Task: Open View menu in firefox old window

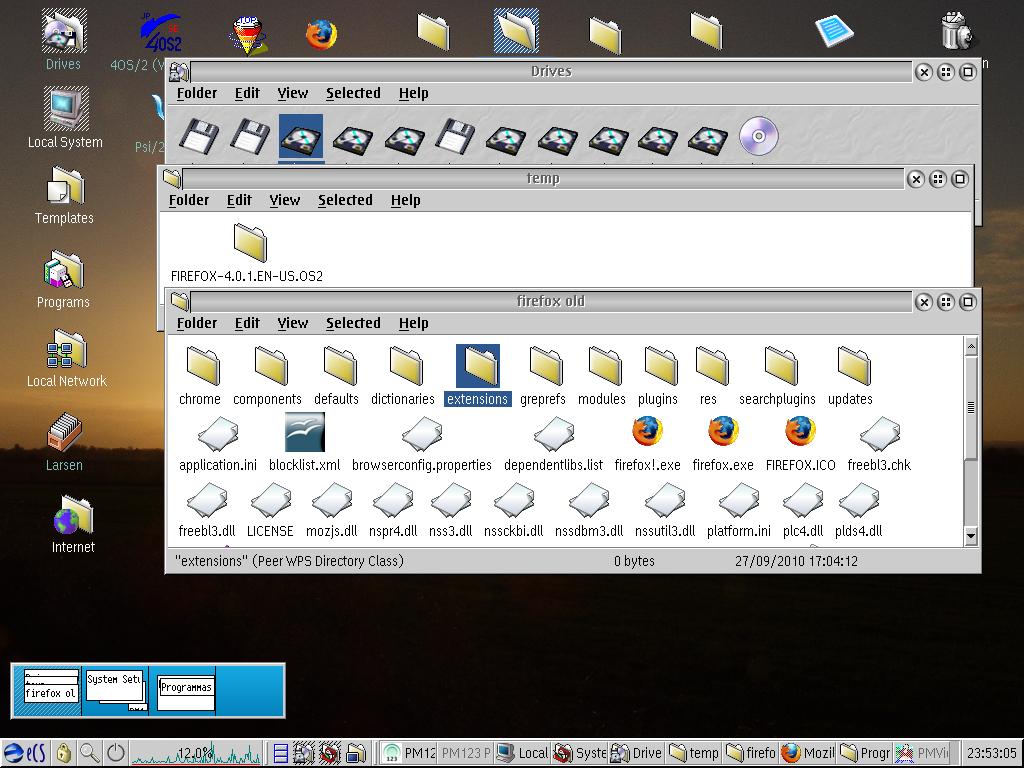Action: click(x=292, y=323)
